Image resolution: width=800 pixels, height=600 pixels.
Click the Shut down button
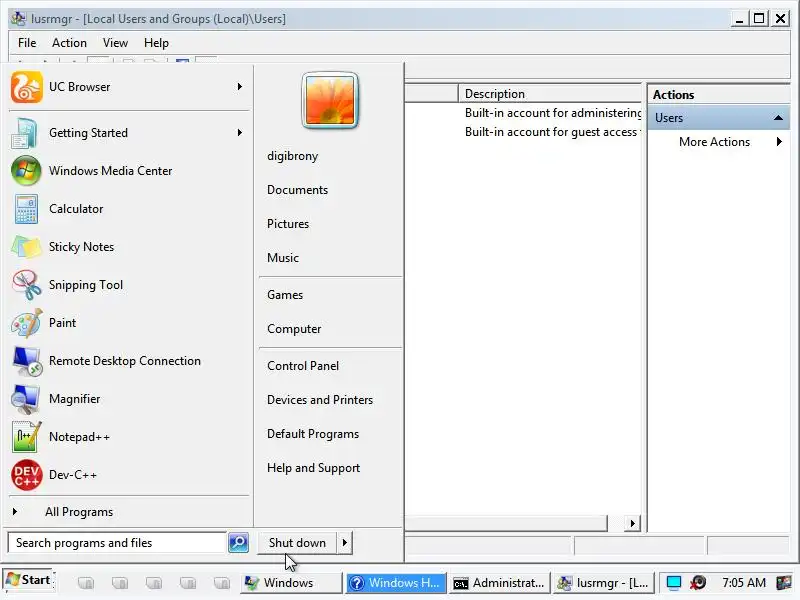coord(297,543)
